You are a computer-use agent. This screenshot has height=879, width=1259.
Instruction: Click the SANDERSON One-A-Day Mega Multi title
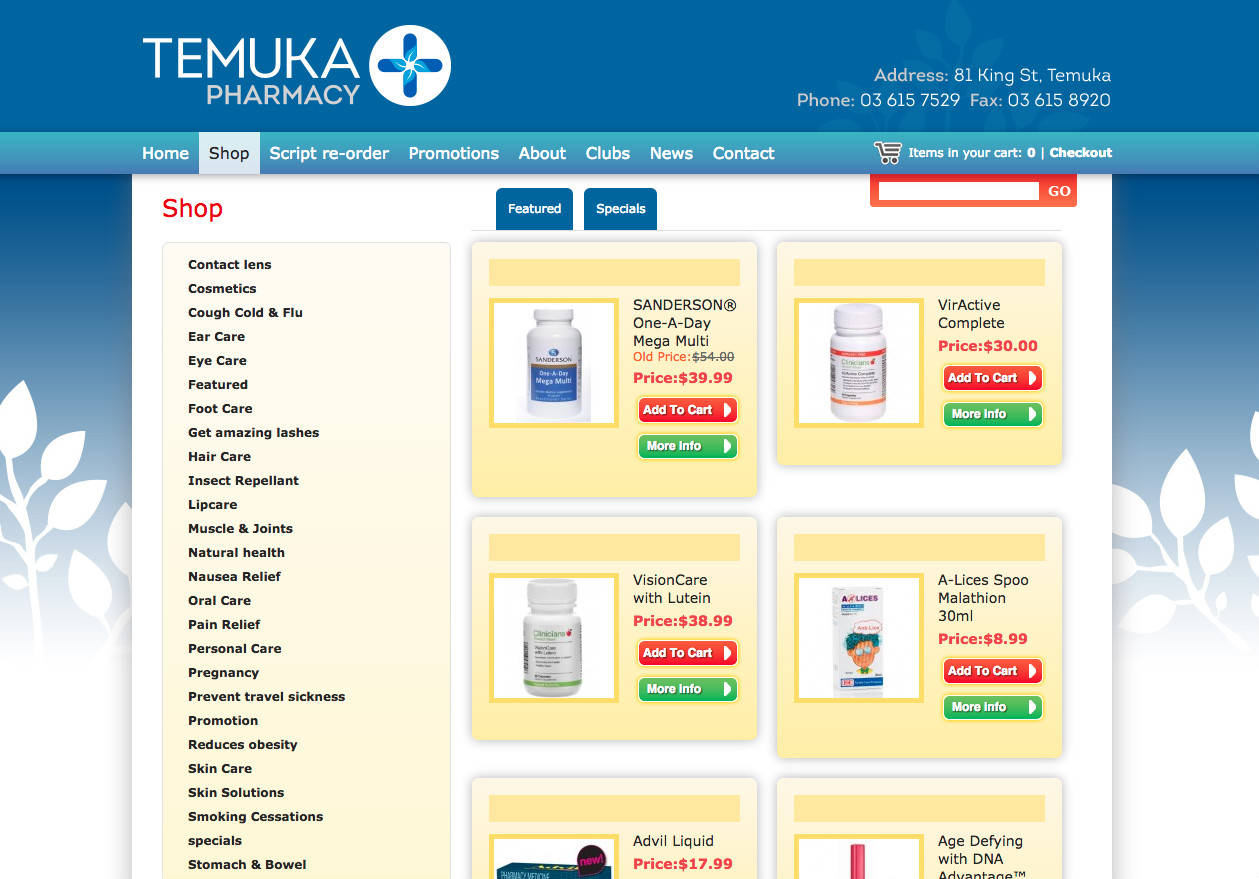685,323
